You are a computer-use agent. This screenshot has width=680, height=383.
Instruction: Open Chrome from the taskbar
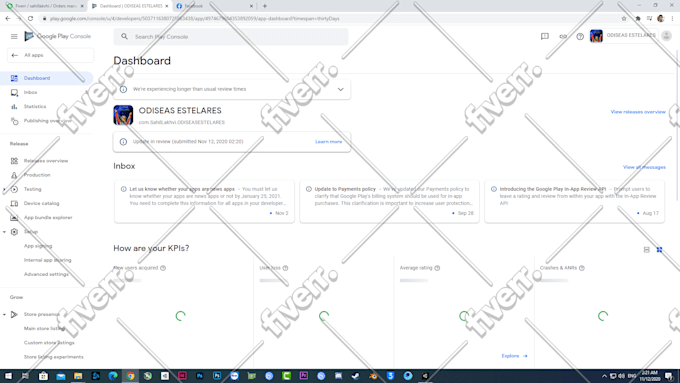[130, 376]
